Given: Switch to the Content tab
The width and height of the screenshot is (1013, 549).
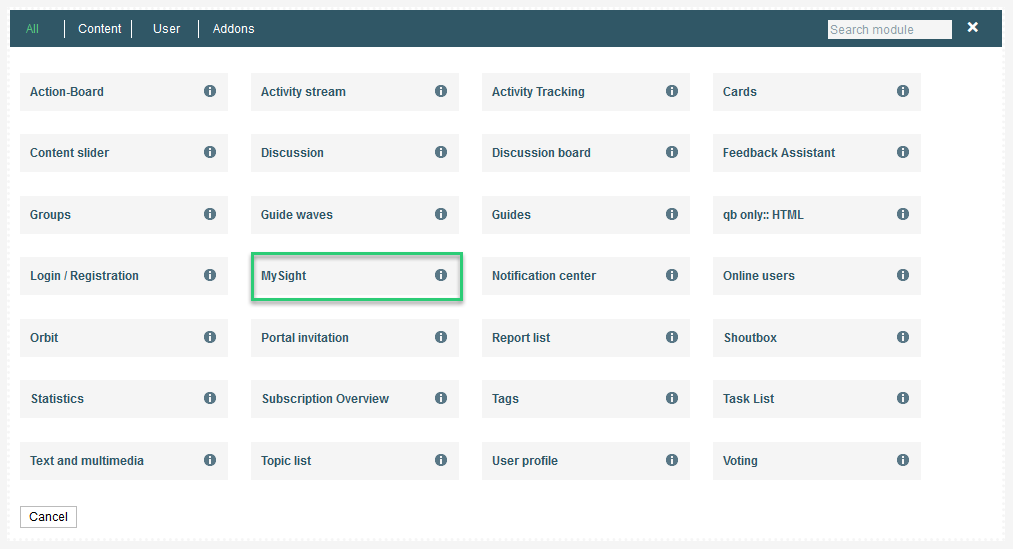Looking at the screenshot, I should tap(99, 28).
